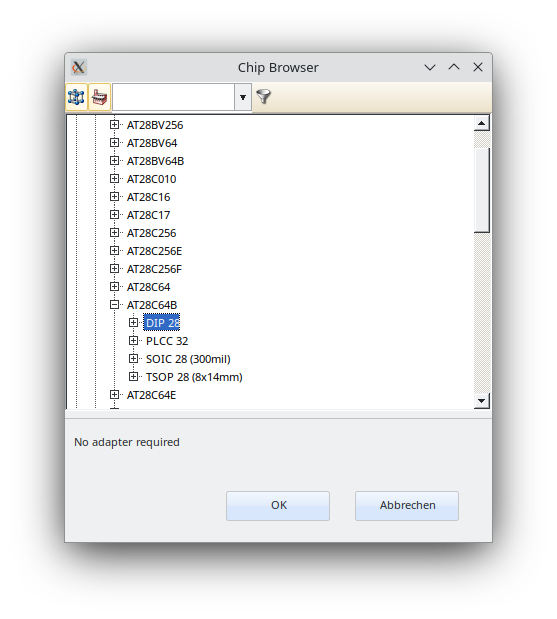Minimize the Chip Browser window
Screen dimensions: 557x619
click(x=430, y=68)
